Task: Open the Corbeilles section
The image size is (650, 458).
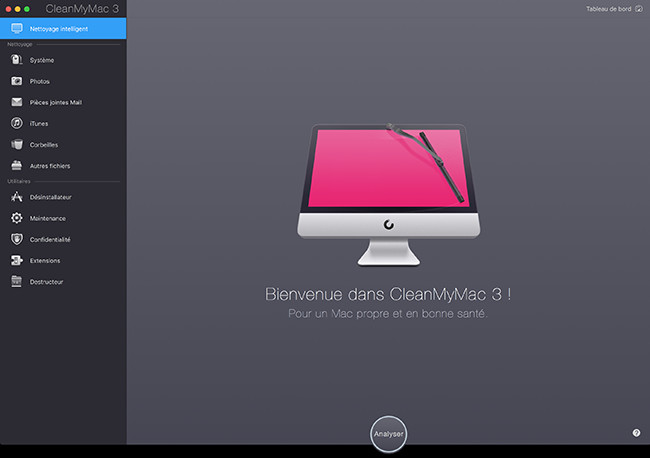Action: 63,145
